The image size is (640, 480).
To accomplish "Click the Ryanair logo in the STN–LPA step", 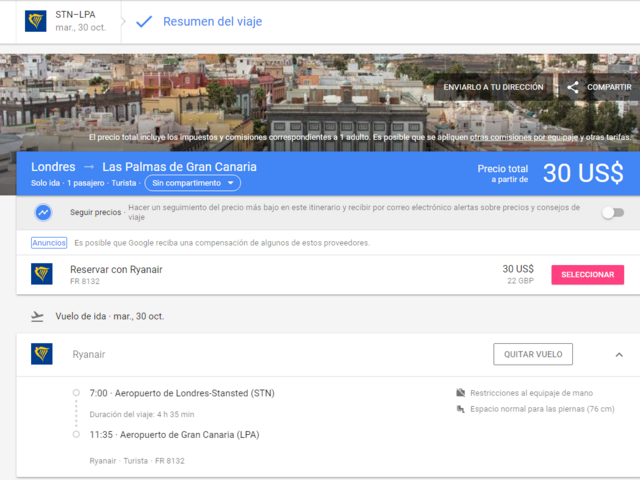I will pyautogui.click(x=36, y=21).
